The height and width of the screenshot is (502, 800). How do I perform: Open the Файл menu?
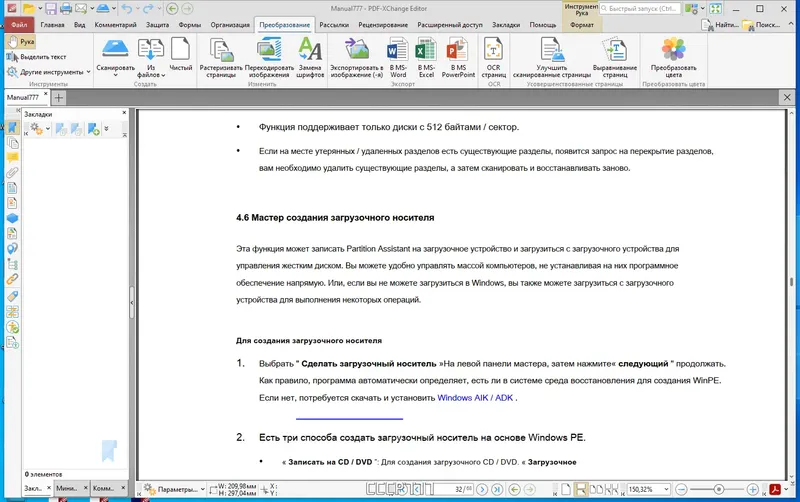tap(19, 24)
